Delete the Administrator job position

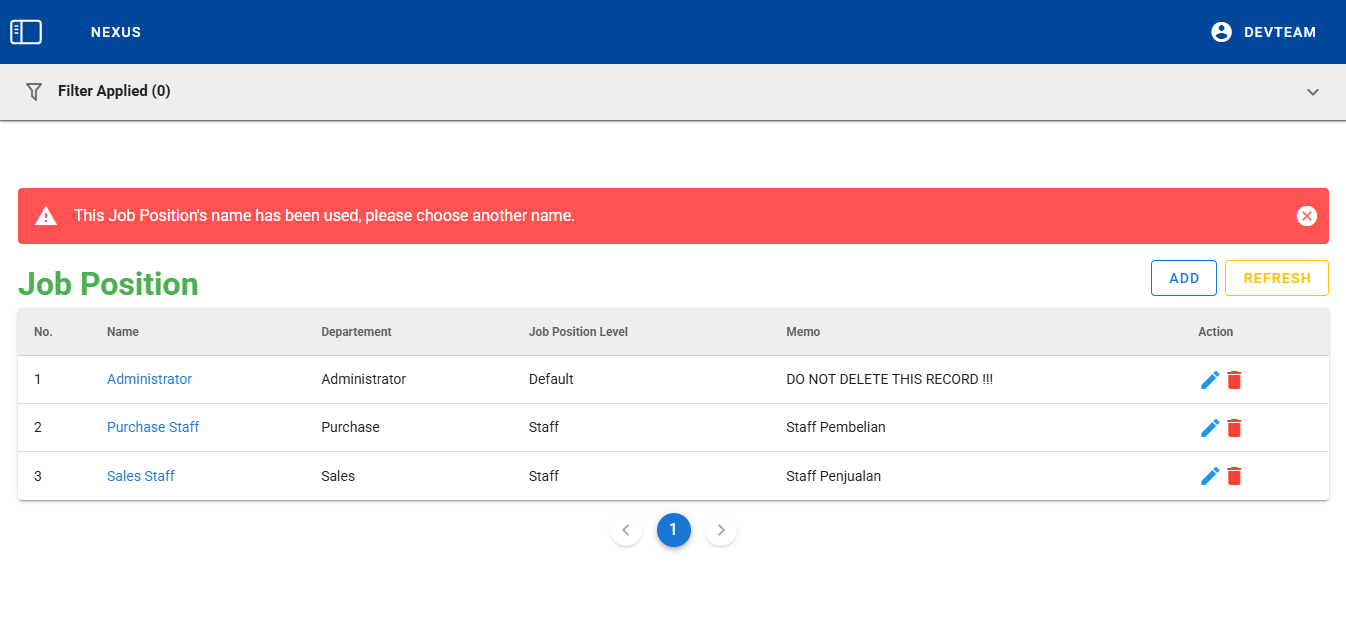(1234, 380)
